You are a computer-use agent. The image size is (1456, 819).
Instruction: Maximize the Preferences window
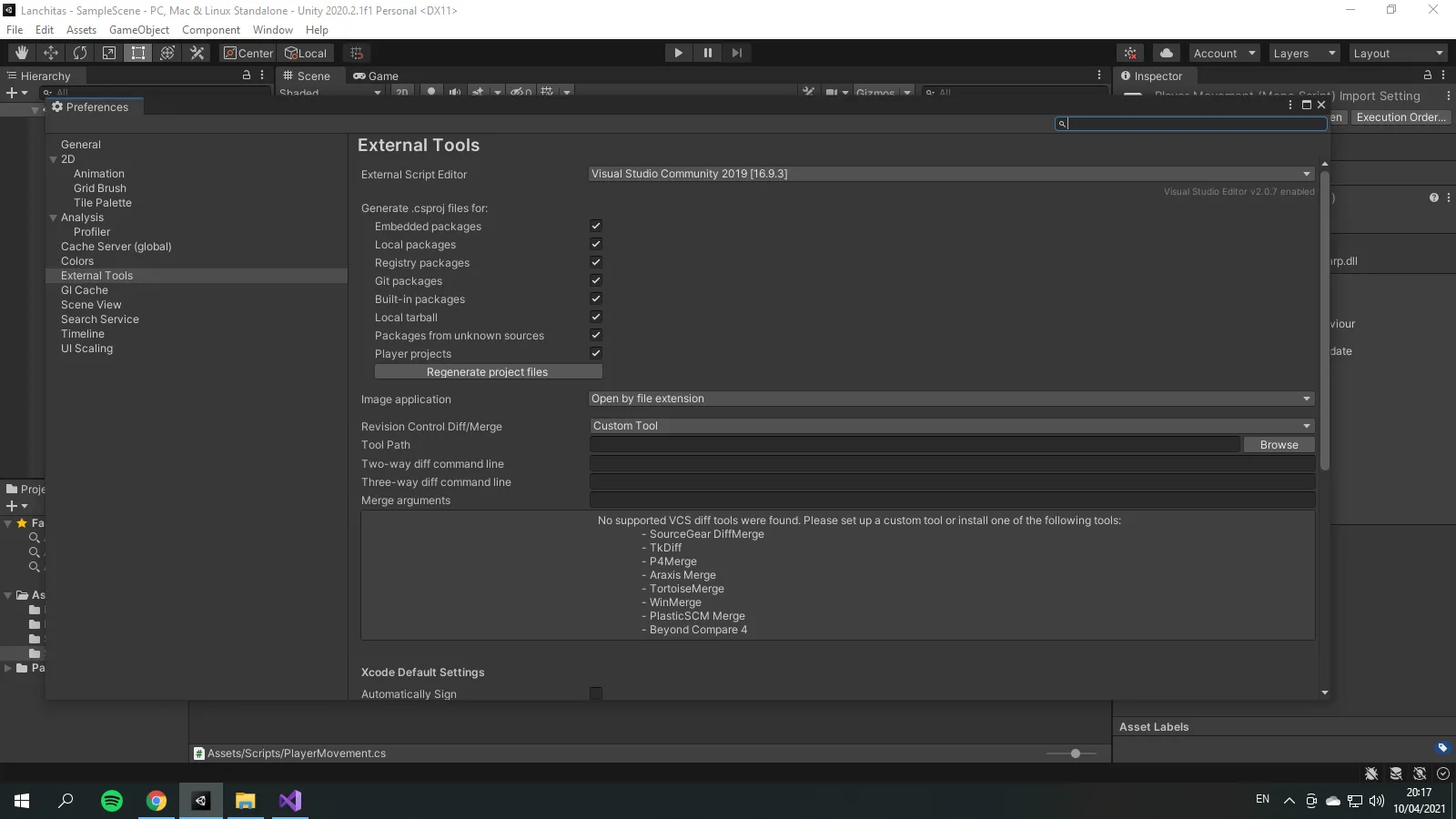click(x=1307, y=105)
